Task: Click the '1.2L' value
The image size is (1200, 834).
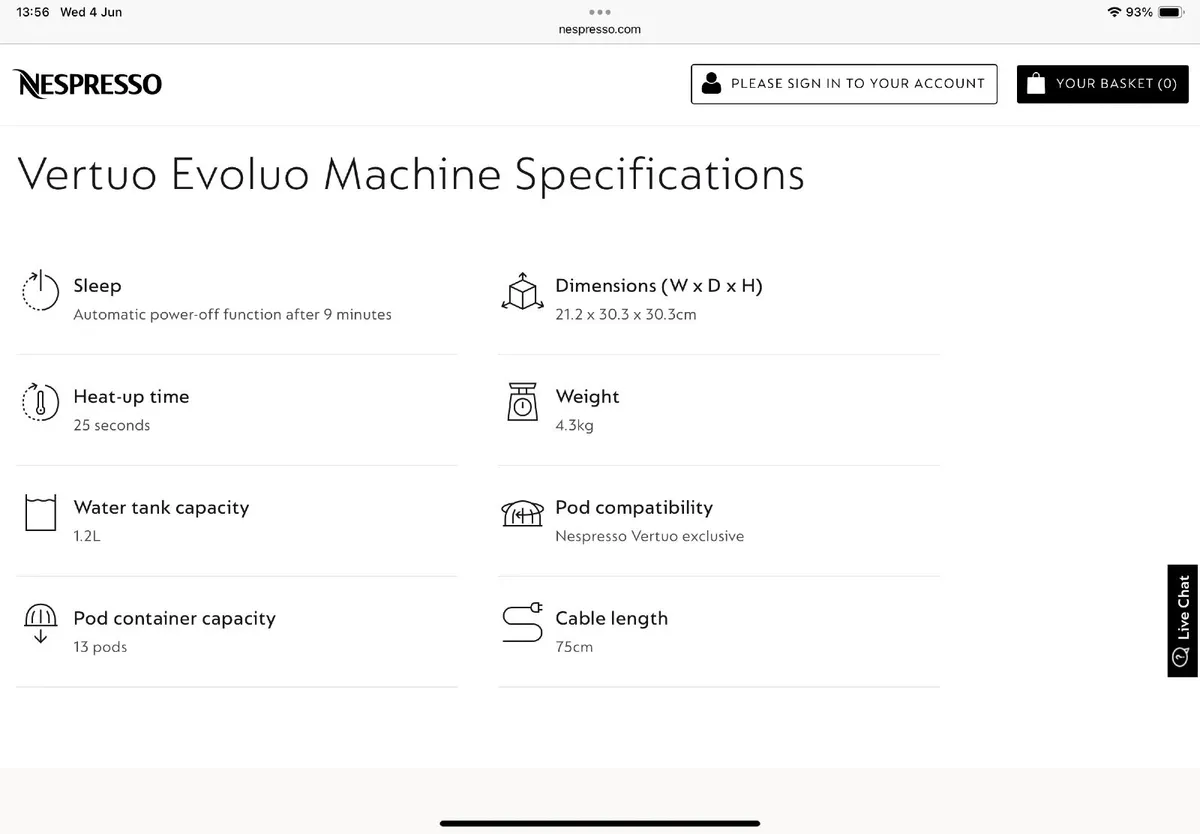Action: [87, 536]
